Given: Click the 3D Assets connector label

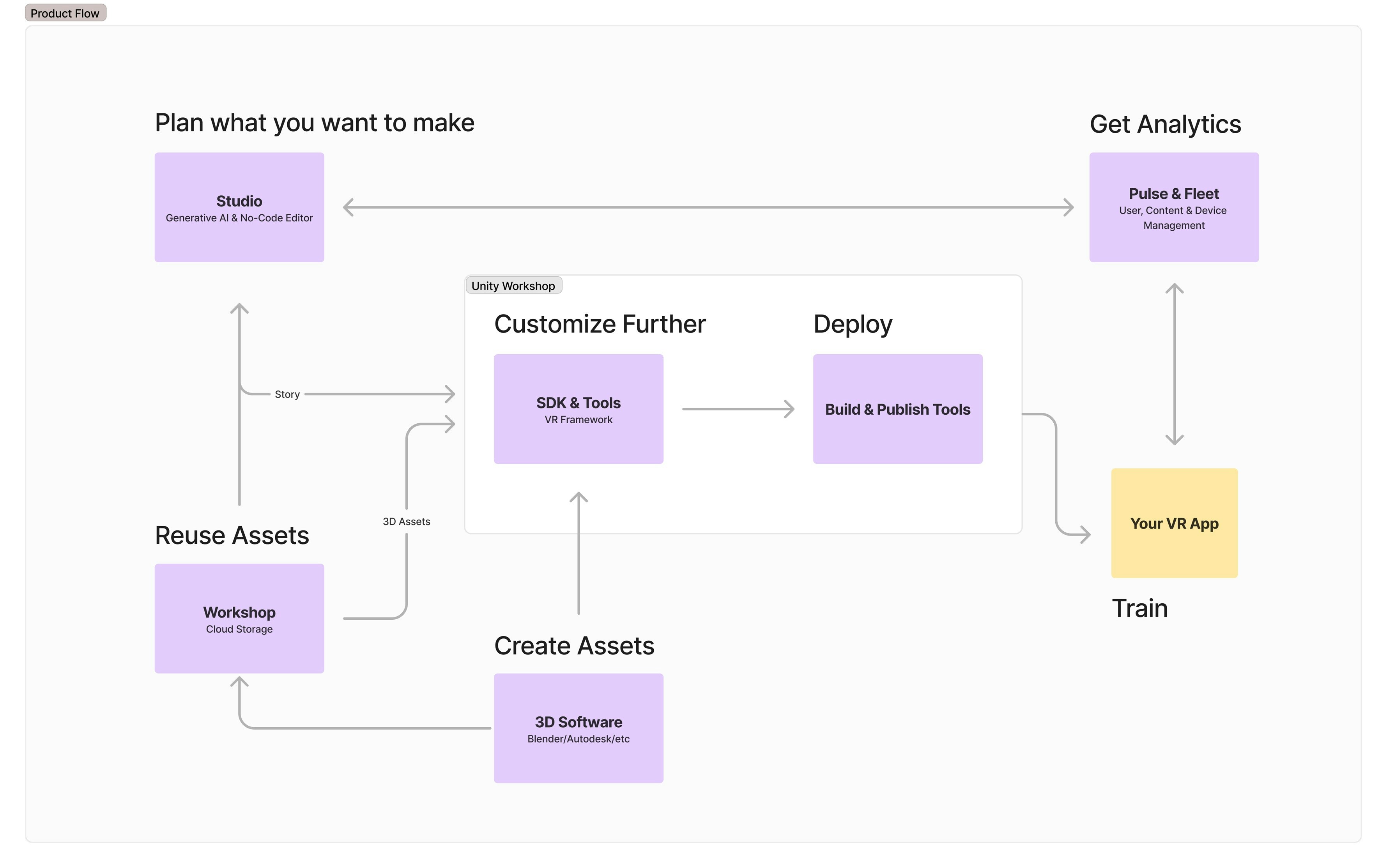Looking at the screenshot, I should [x=407, y=521].
